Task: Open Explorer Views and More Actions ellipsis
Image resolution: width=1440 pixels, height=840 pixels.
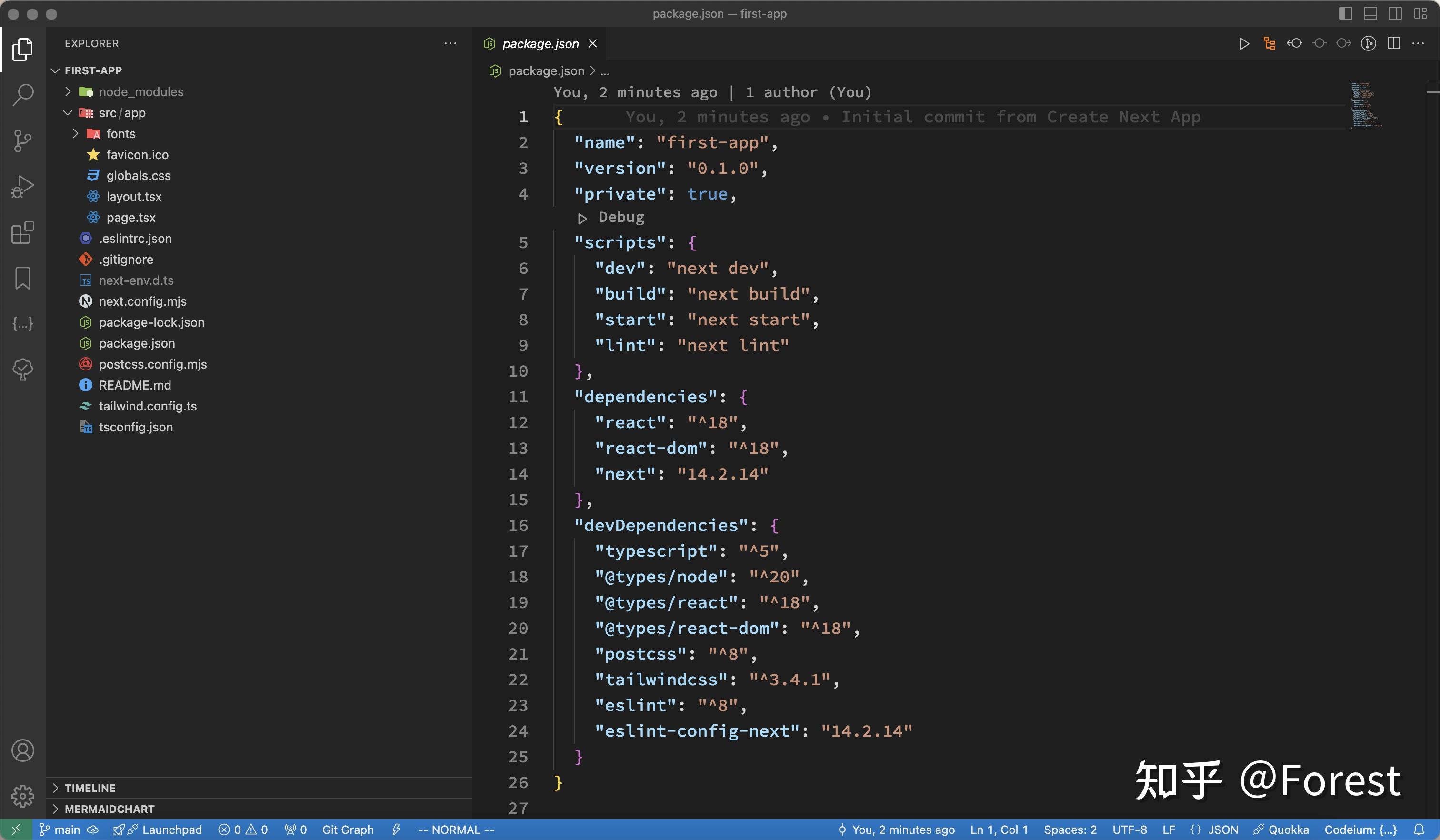Action: pos(450,43)
